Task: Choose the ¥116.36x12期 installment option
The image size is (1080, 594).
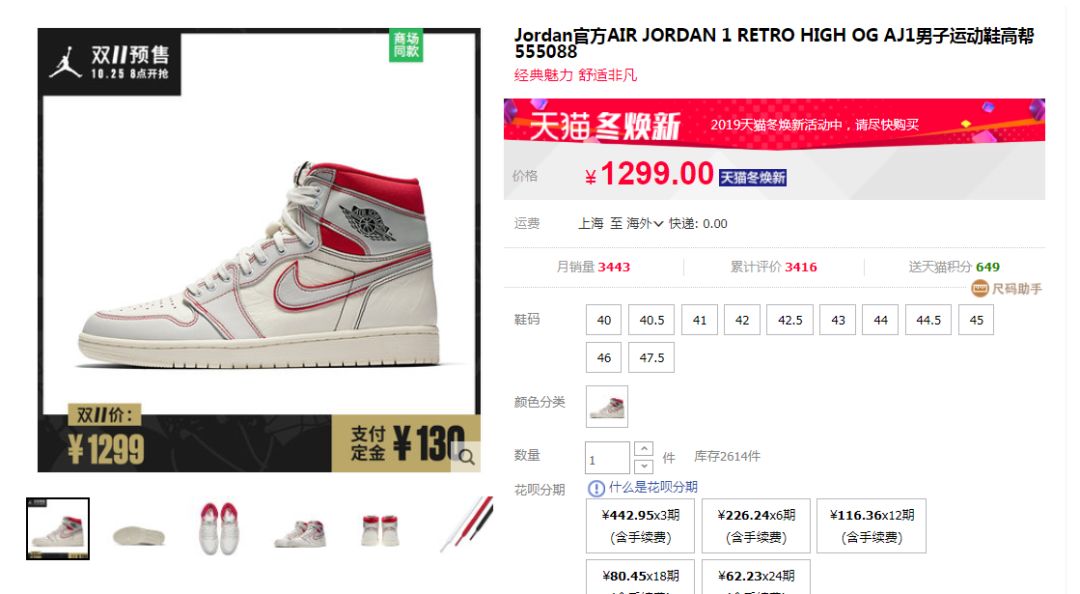Action: click(871, 526)
